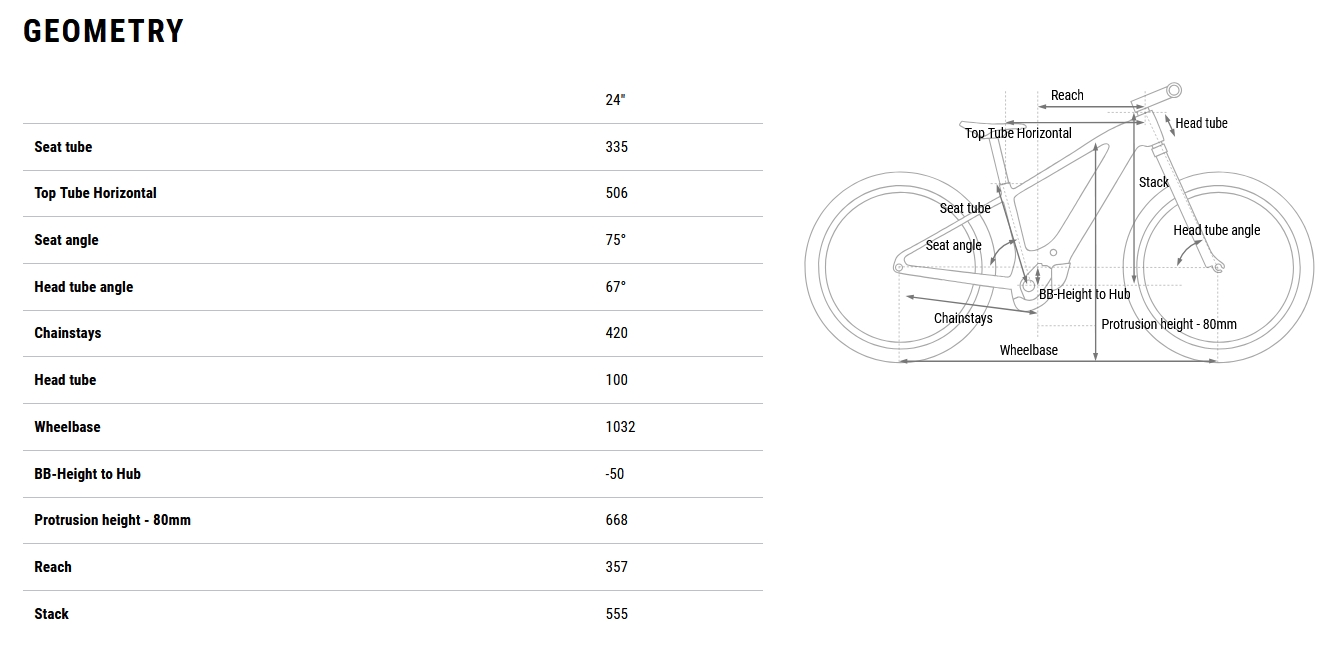Screen dimensions: 1338x648
Task: Click the Wheelbase label under the bike
Action: [x=1028, y=350]
